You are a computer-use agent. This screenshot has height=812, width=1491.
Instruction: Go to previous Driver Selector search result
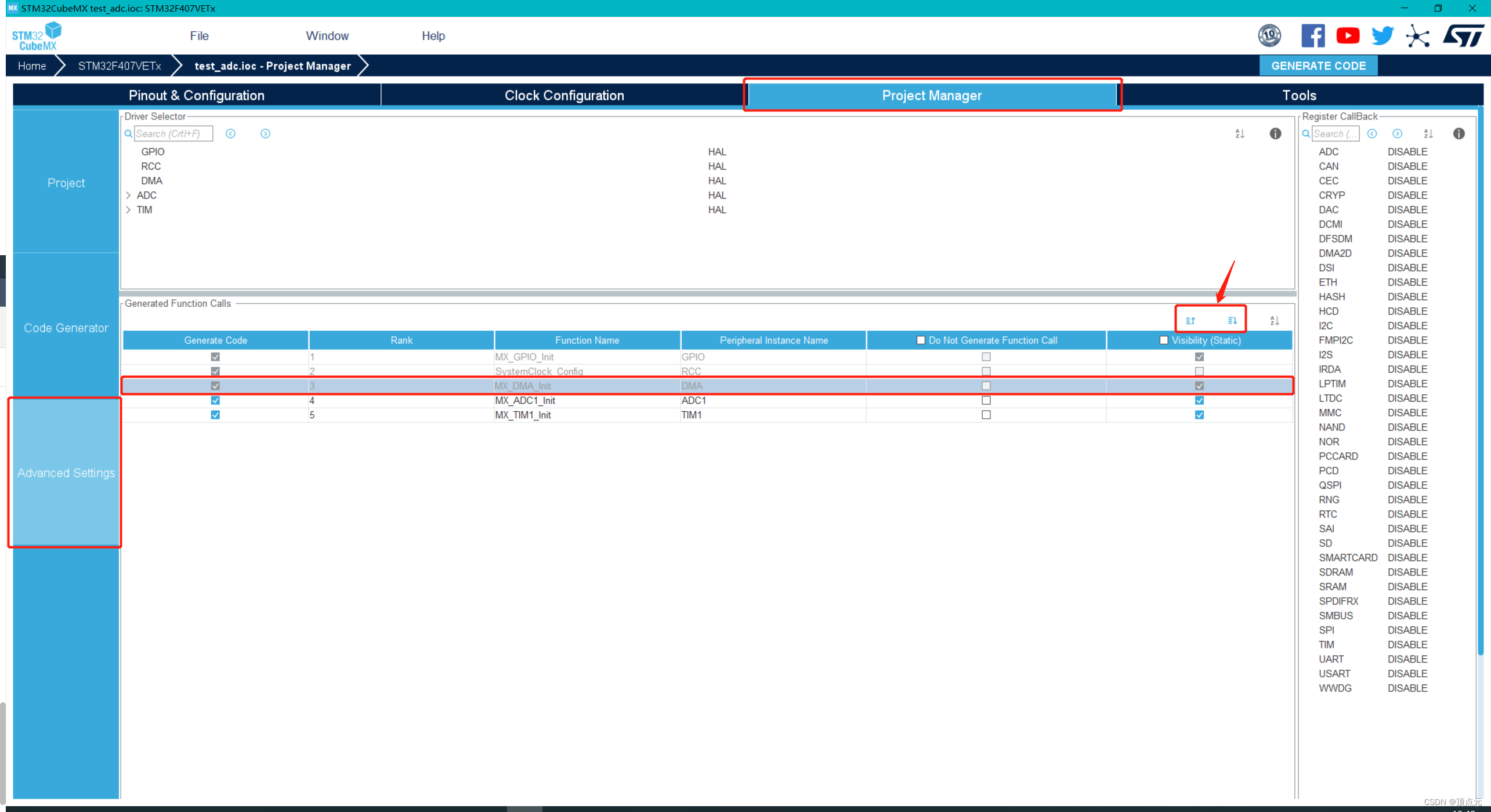(230, 134)
